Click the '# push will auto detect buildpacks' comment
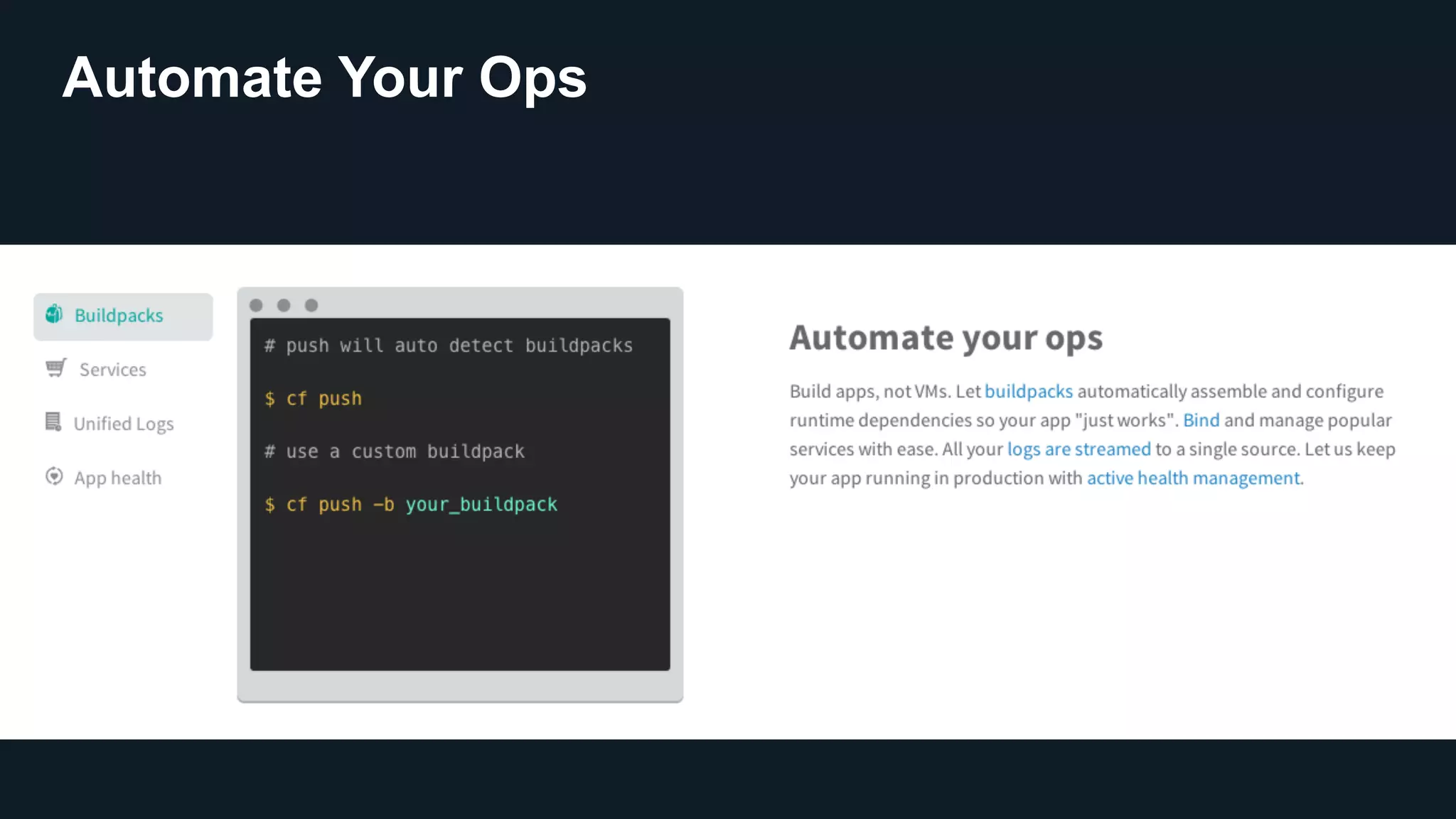Image resolution: width=1456 pixels, height=819 pixels. pyautogui.click(x=448, y=346)
